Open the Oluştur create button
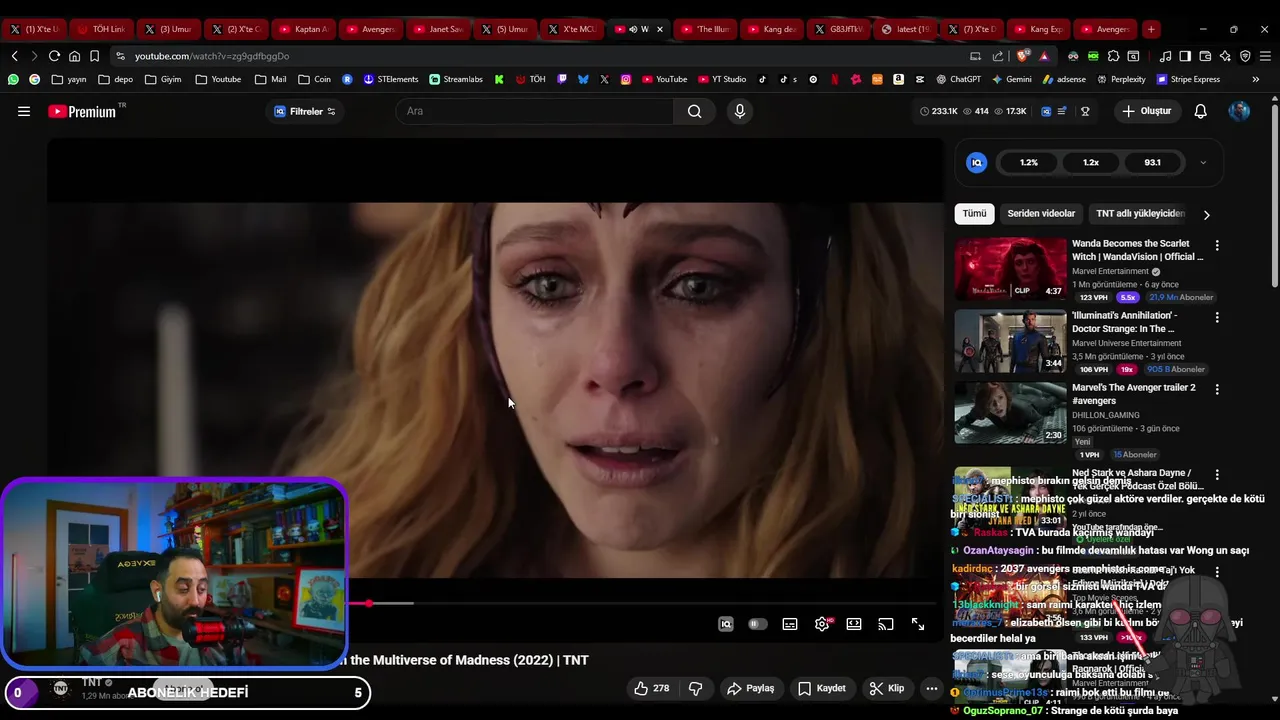Image resolution: width=1280 pixels, height=720 pixels. click(1146, 111)
